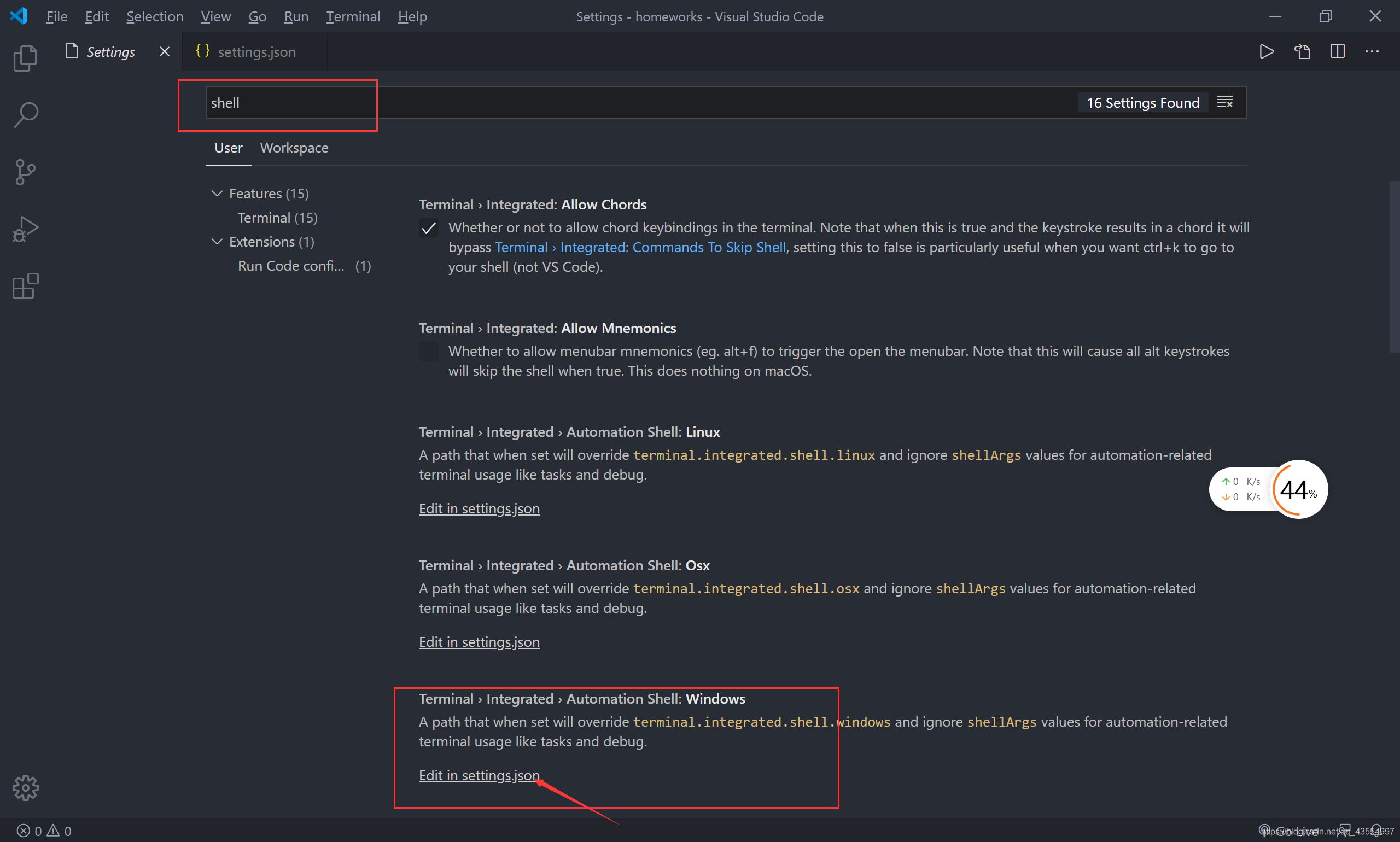Click the Allow Chords setting title

[532, 204]
